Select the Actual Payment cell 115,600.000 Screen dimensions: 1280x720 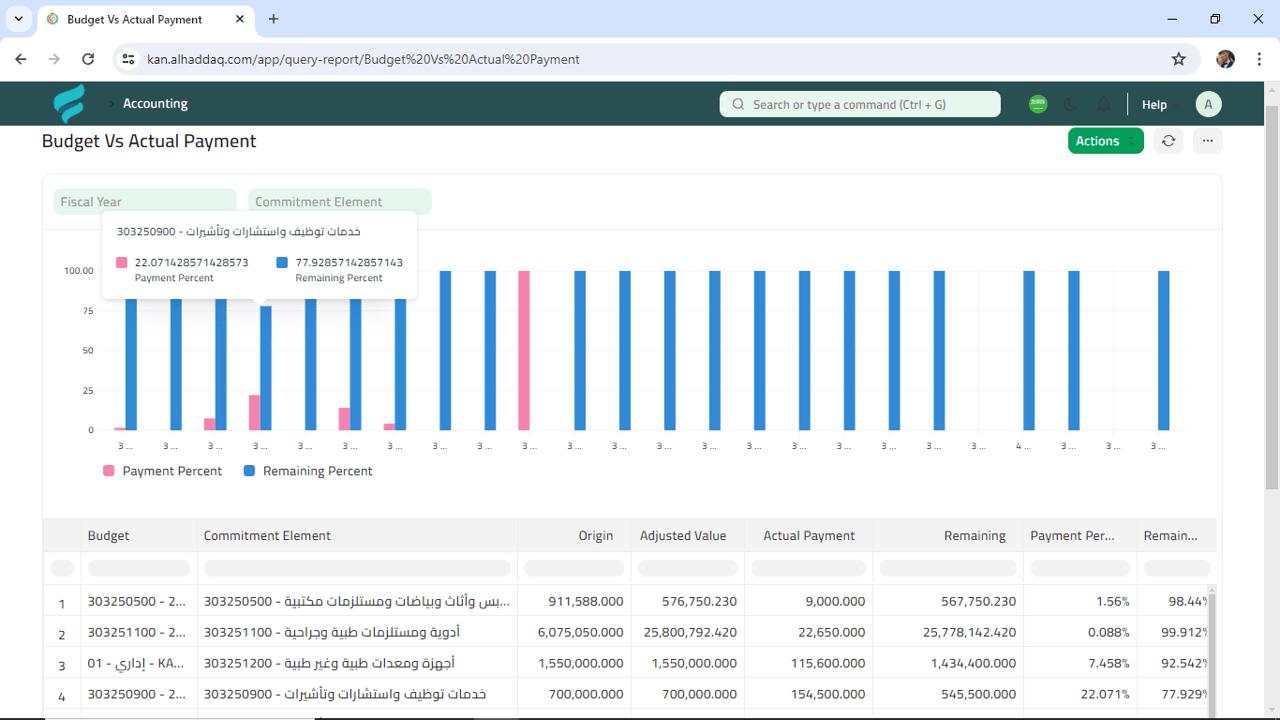click(x=808, y=664)
